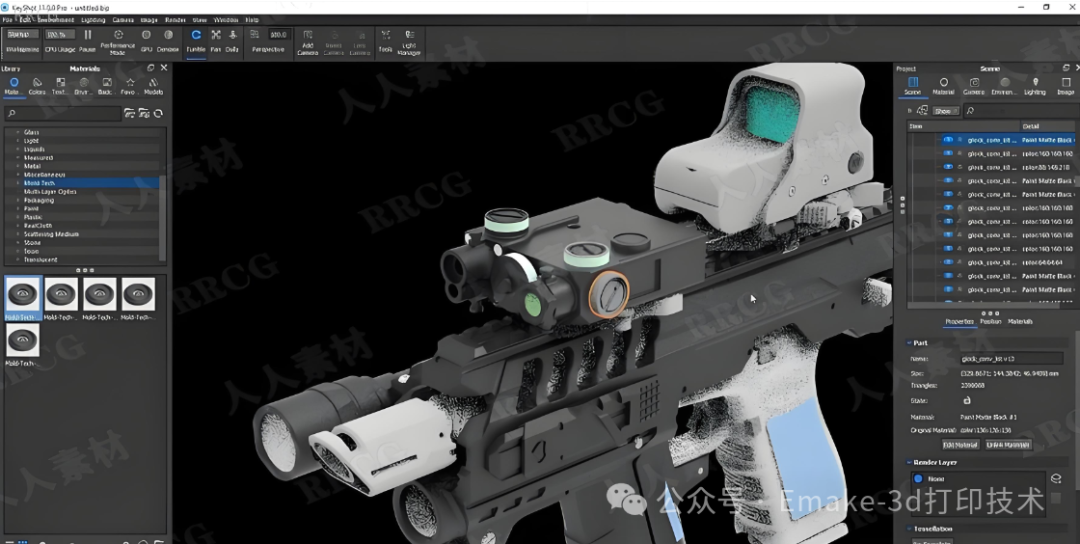Viewport: 1080px width, 544px height.
Task: Switch to the Backplates library tab
Action: [106, 86]
